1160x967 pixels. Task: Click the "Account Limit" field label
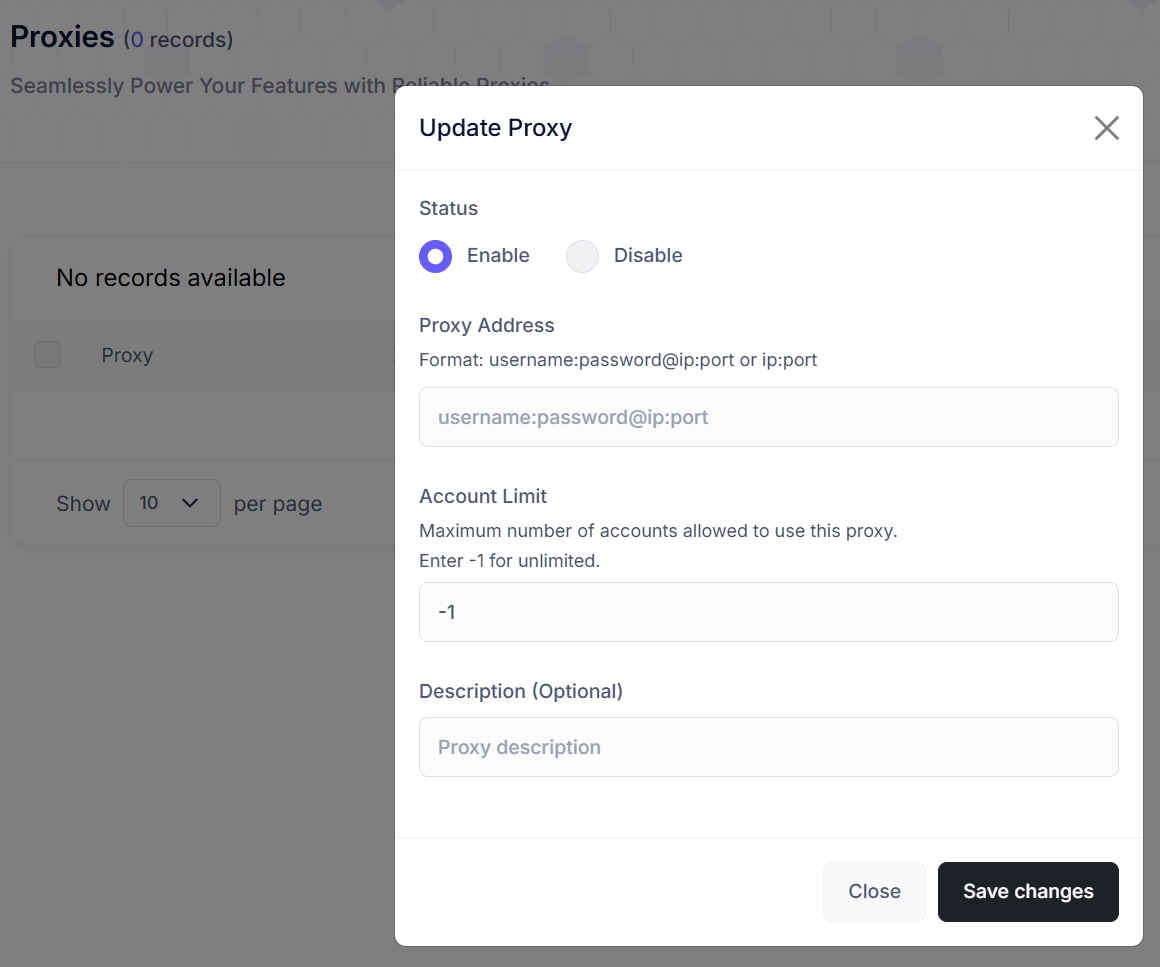point(483,496)
